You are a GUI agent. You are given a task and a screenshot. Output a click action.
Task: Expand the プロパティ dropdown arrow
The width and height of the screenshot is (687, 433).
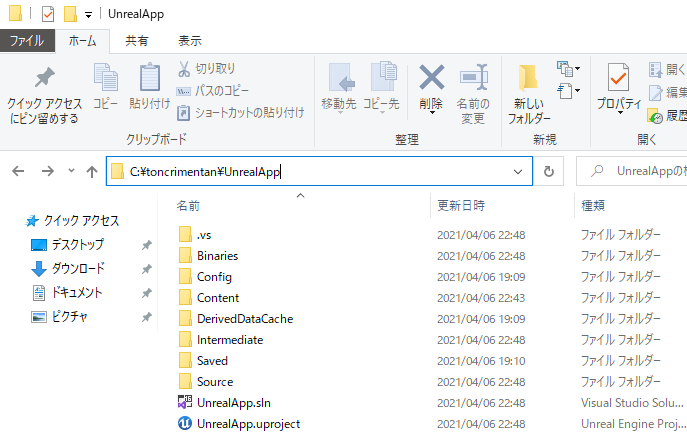(620, 113)
